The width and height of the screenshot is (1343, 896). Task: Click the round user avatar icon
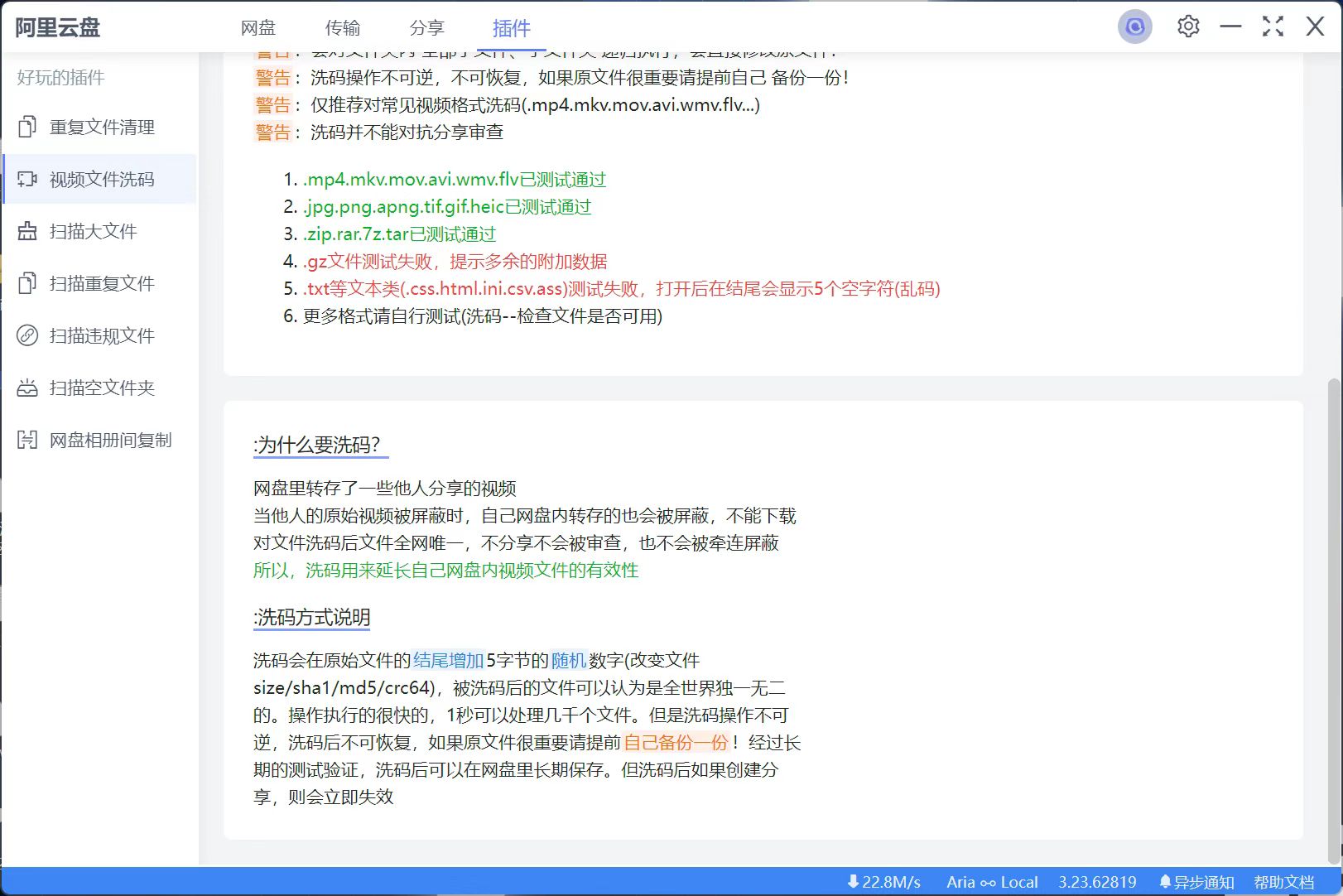(x=1134, y=27)
